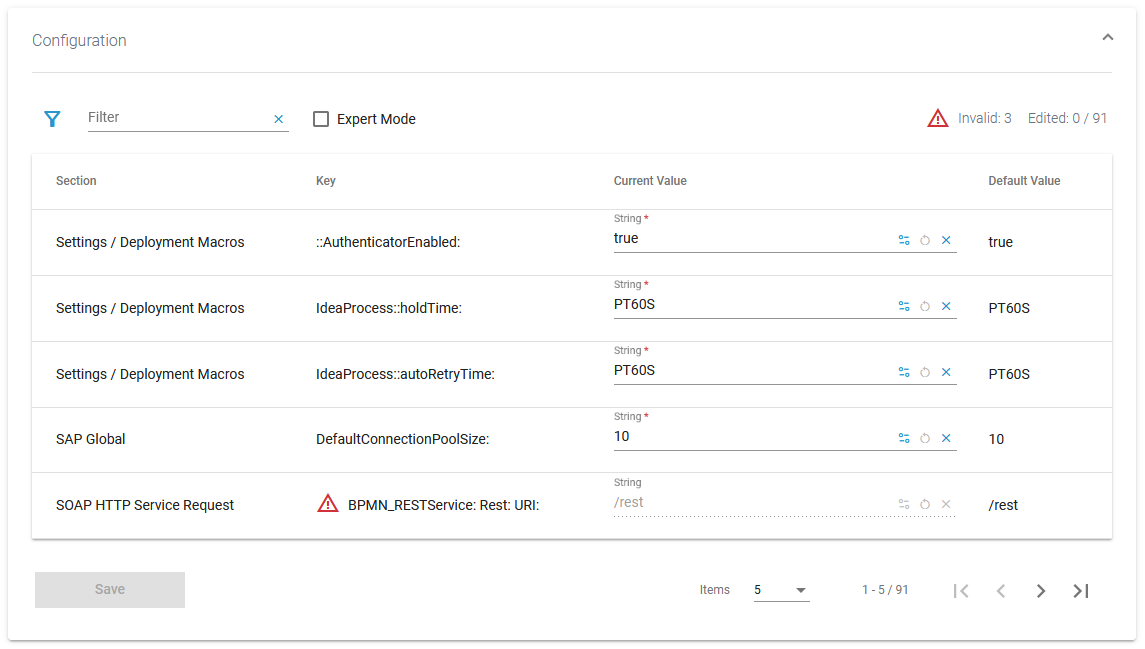Open the Items per page dropdown

[781, 590]
